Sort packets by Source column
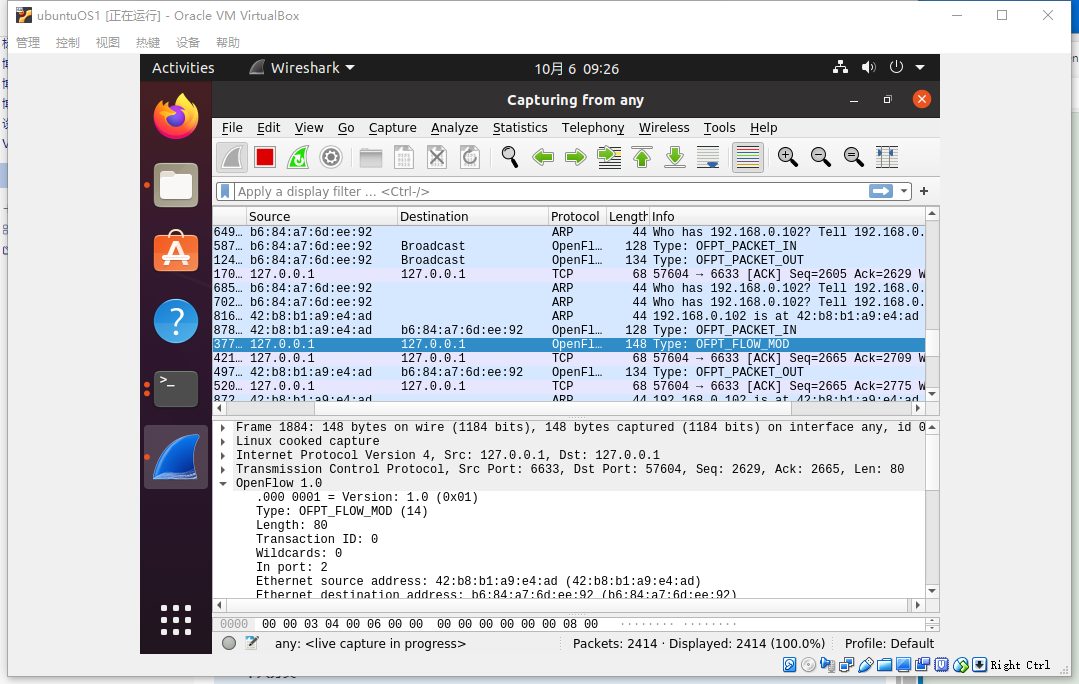Screen dimensions: 1079x684 (x=321, y=216)
